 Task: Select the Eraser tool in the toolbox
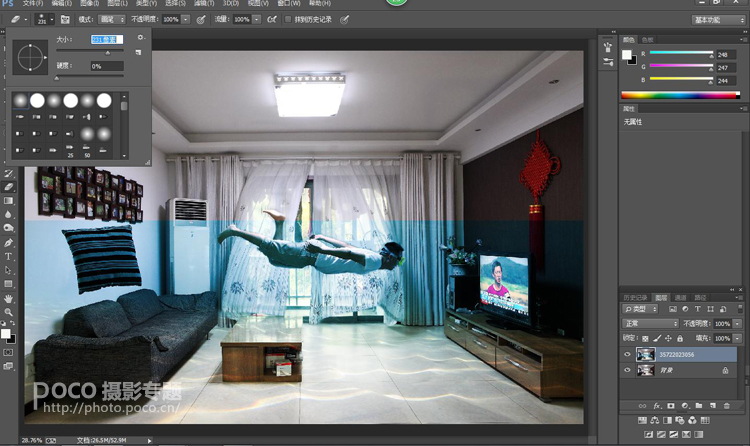point(9,187)
